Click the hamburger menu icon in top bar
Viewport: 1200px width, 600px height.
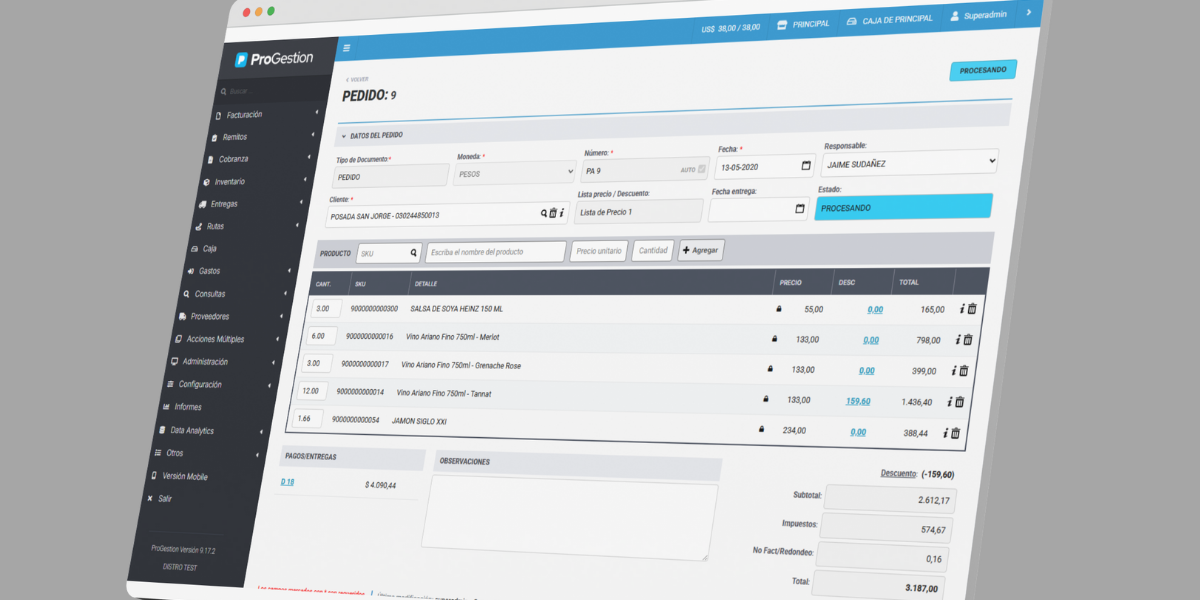click(347, 48)
